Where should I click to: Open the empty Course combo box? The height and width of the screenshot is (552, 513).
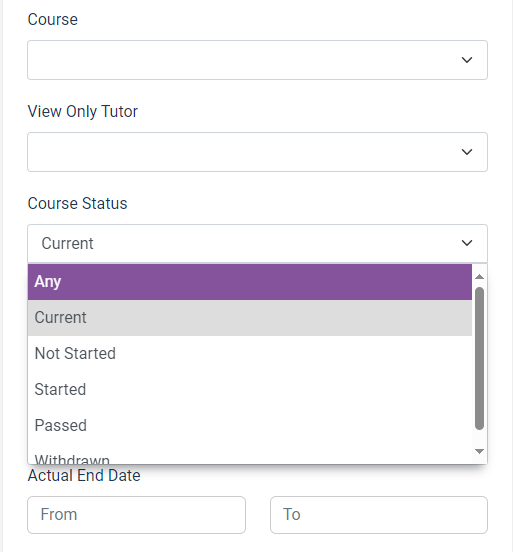(257, 60)
